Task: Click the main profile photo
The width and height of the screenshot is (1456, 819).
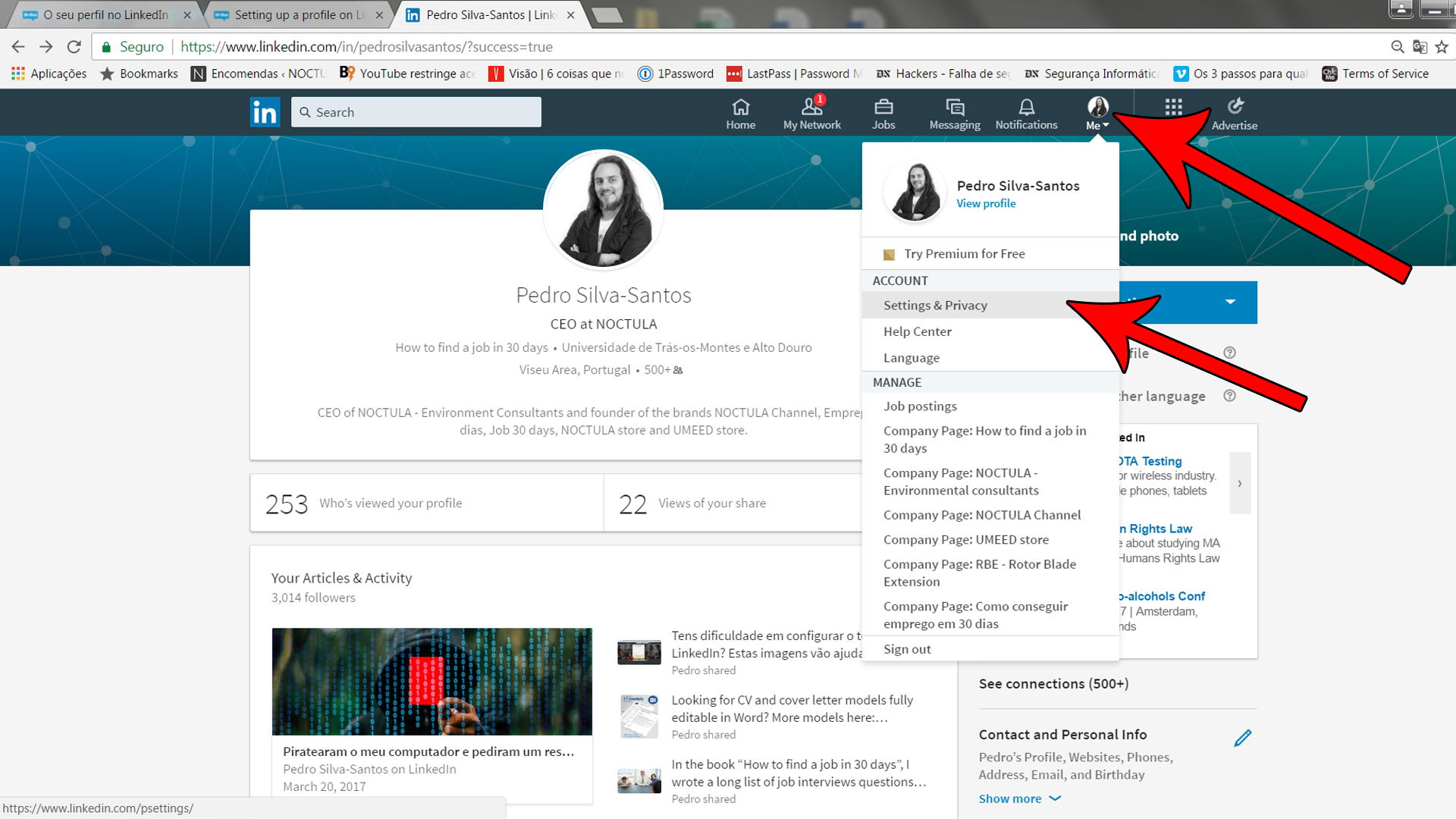Action: pyautogui.click(x=604, y=210)
